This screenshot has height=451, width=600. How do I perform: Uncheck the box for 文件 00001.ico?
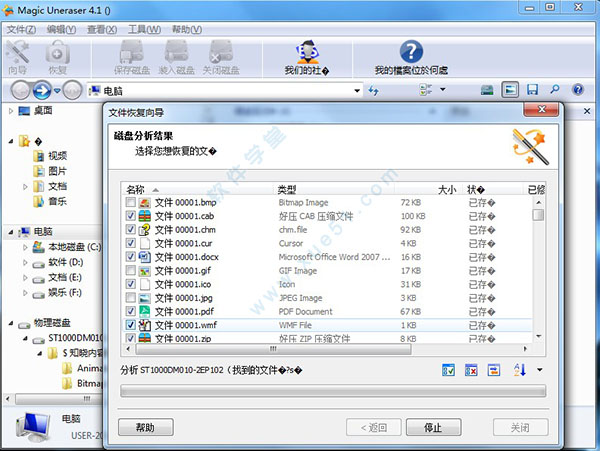[x=130, y=284]
